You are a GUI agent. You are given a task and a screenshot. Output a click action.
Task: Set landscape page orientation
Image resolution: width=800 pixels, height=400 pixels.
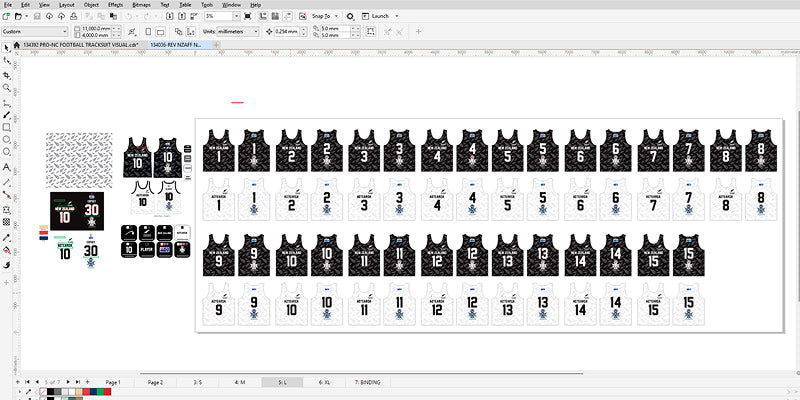[160, 32]
